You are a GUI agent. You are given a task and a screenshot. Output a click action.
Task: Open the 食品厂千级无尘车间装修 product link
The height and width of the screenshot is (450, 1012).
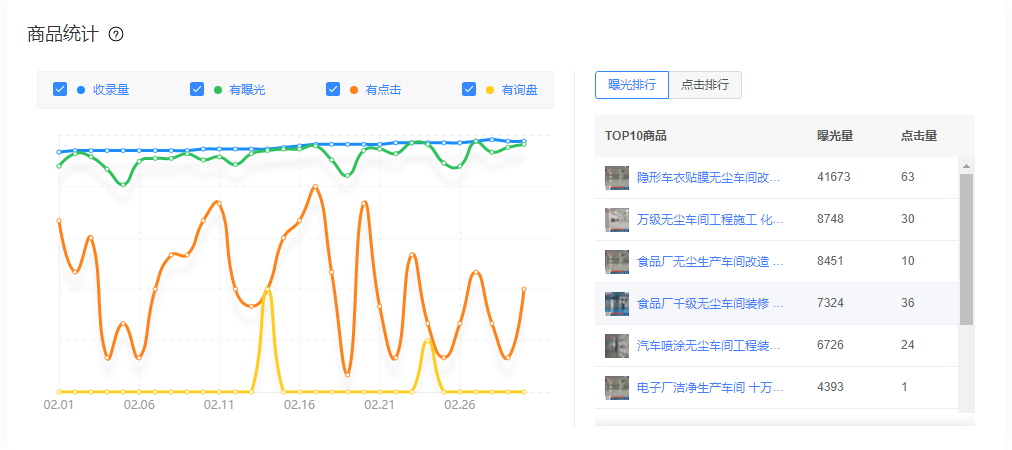pos(709,304)
